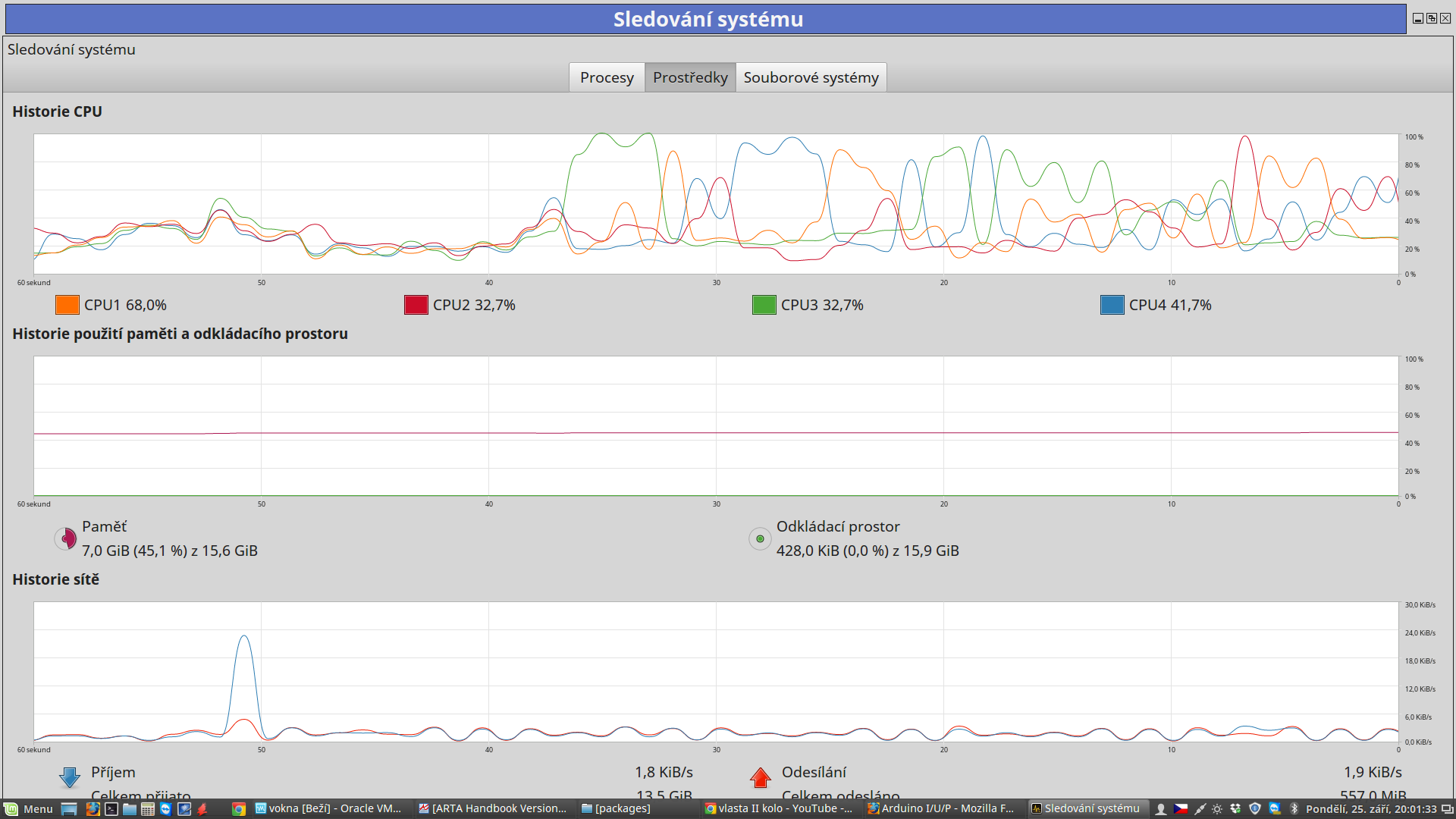Click the Czech keyboard layout flag
This screenshot has width=1456, height=819.
click(1181, 808)
